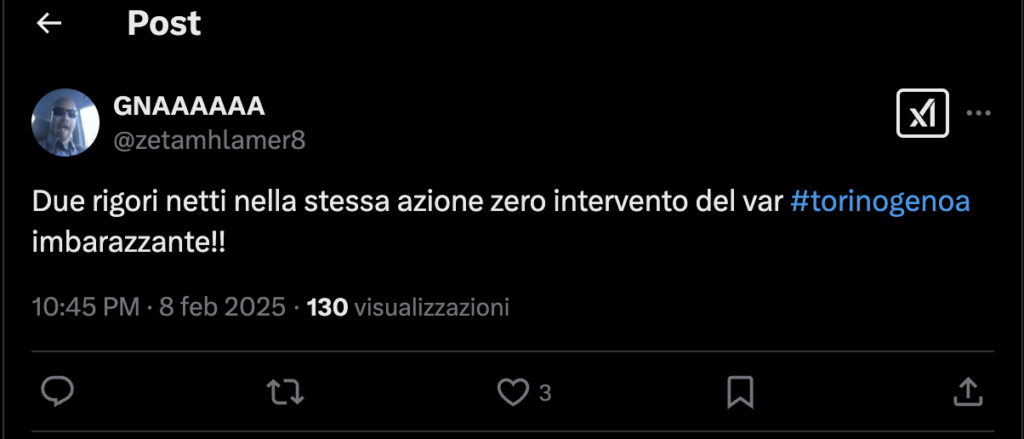Click the visualizzazioni label
The image size is (1024, 439).
(x=431, y=306)
